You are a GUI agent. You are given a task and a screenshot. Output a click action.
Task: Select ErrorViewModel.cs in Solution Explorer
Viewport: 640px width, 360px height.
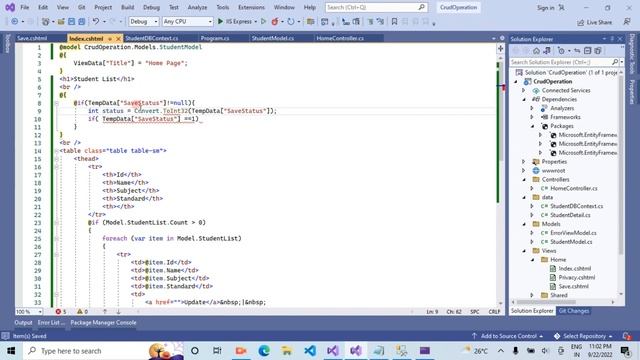573,233
